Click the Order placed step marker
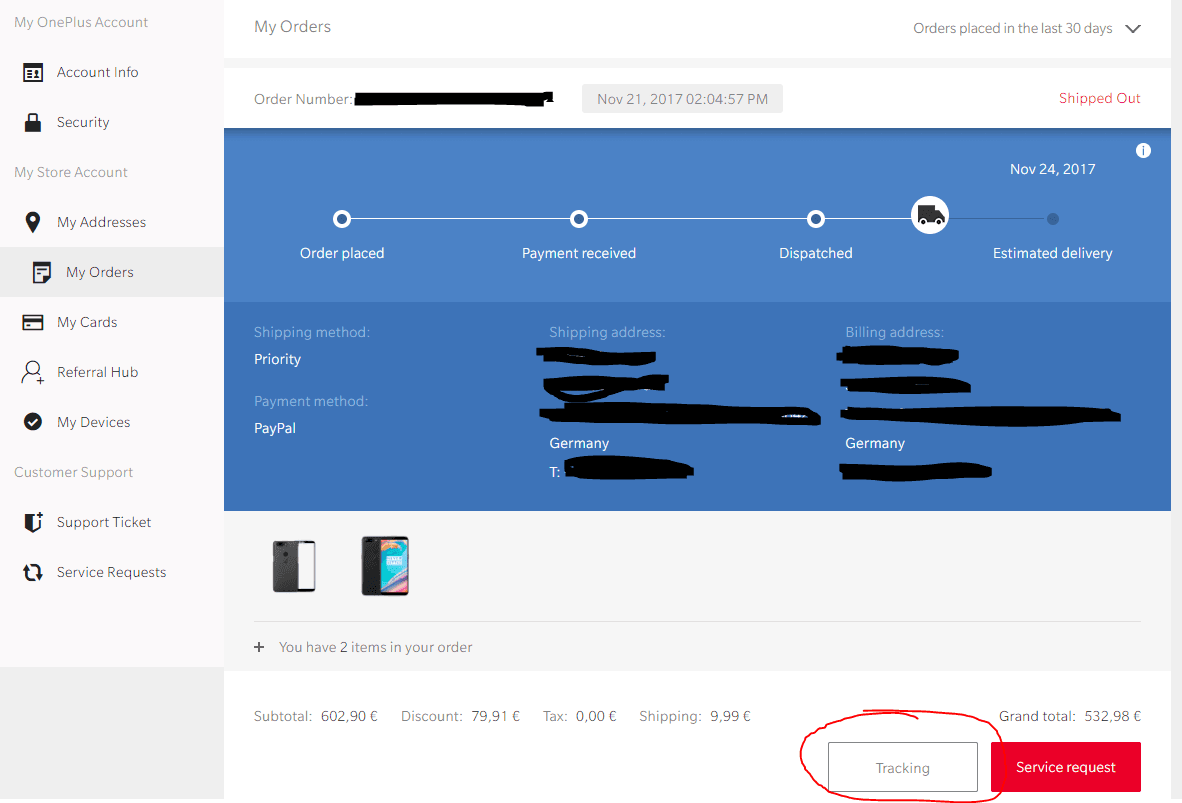This screenshot has height=803, width=1182. click(341, 219)
